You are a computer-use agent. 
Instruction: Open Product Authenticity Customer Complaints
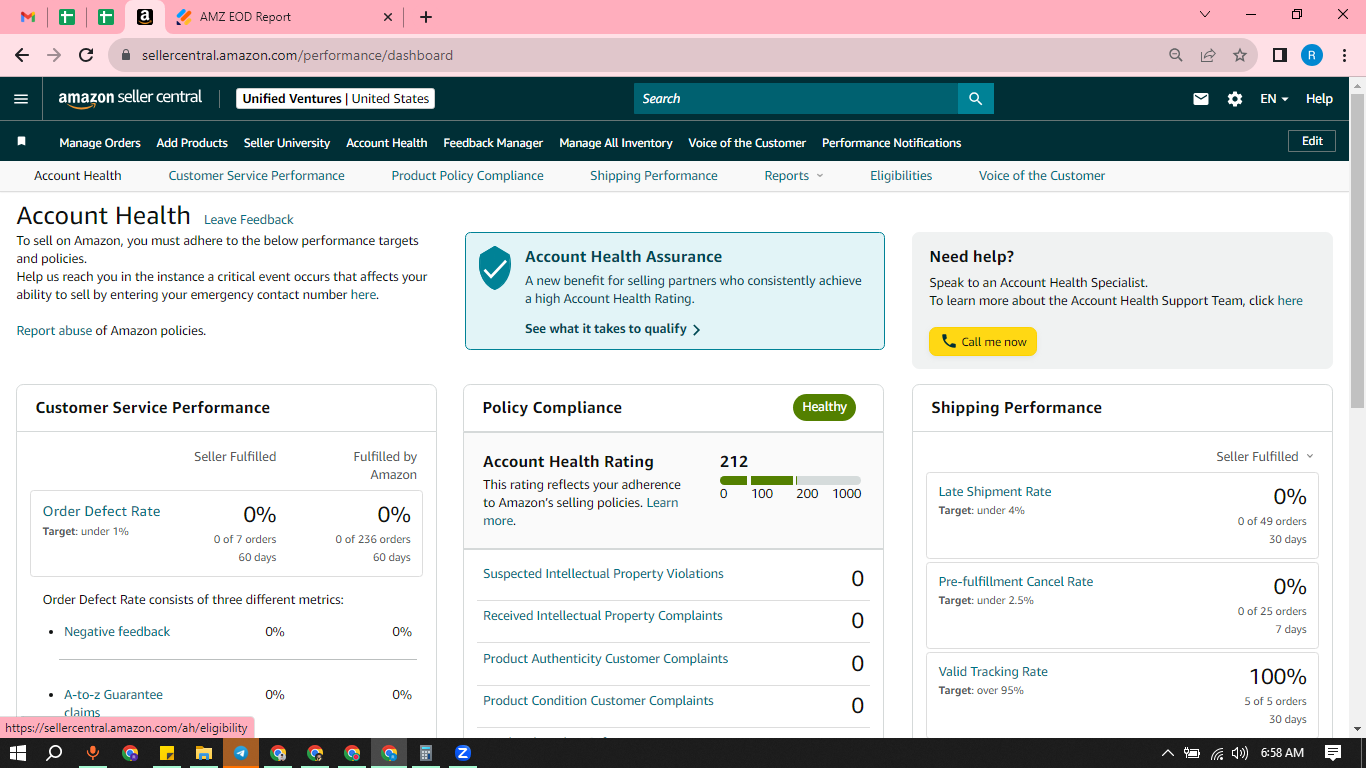(x=605, y=659)
